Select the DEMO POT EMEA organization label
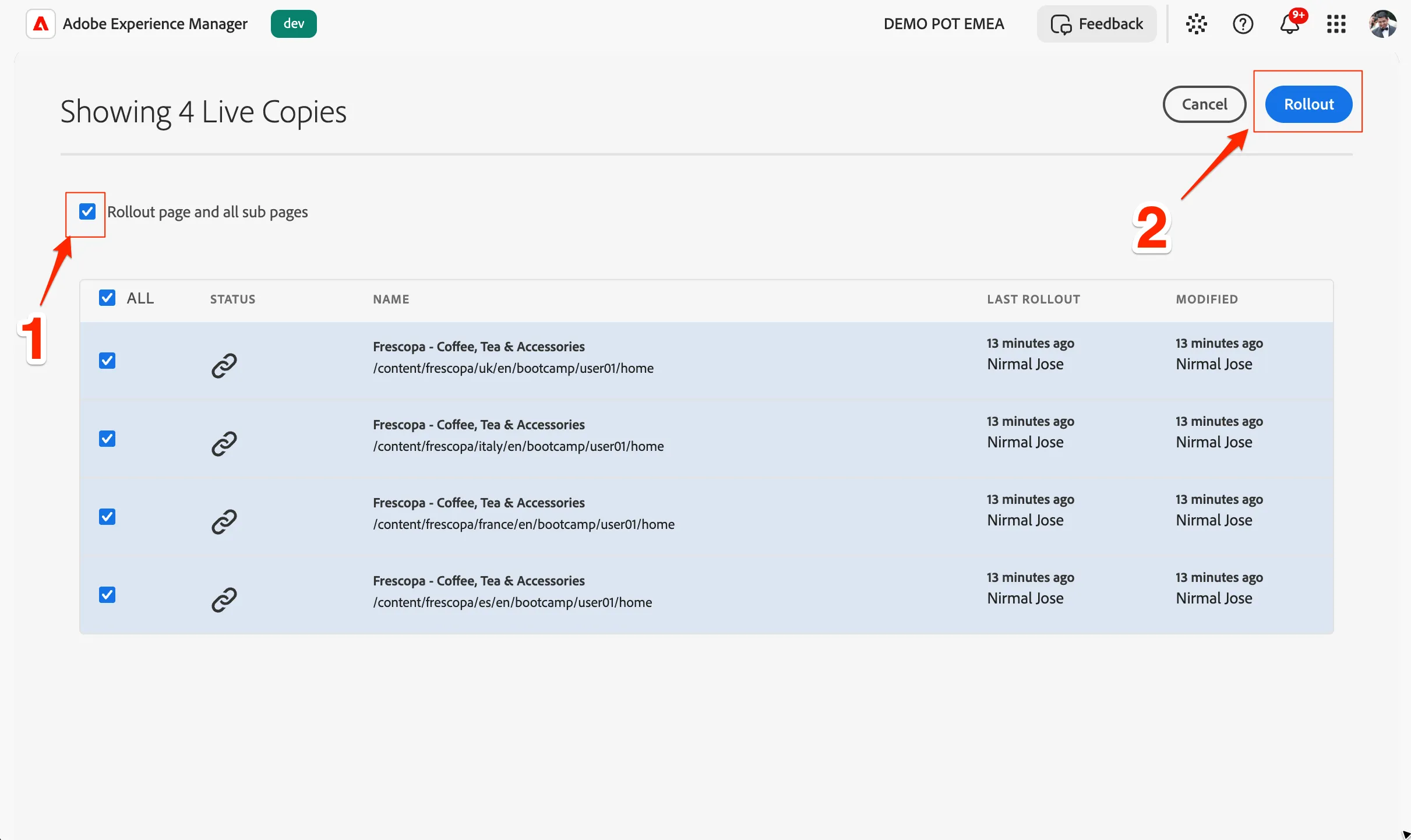1411x840 pixels. pos(944,24)
